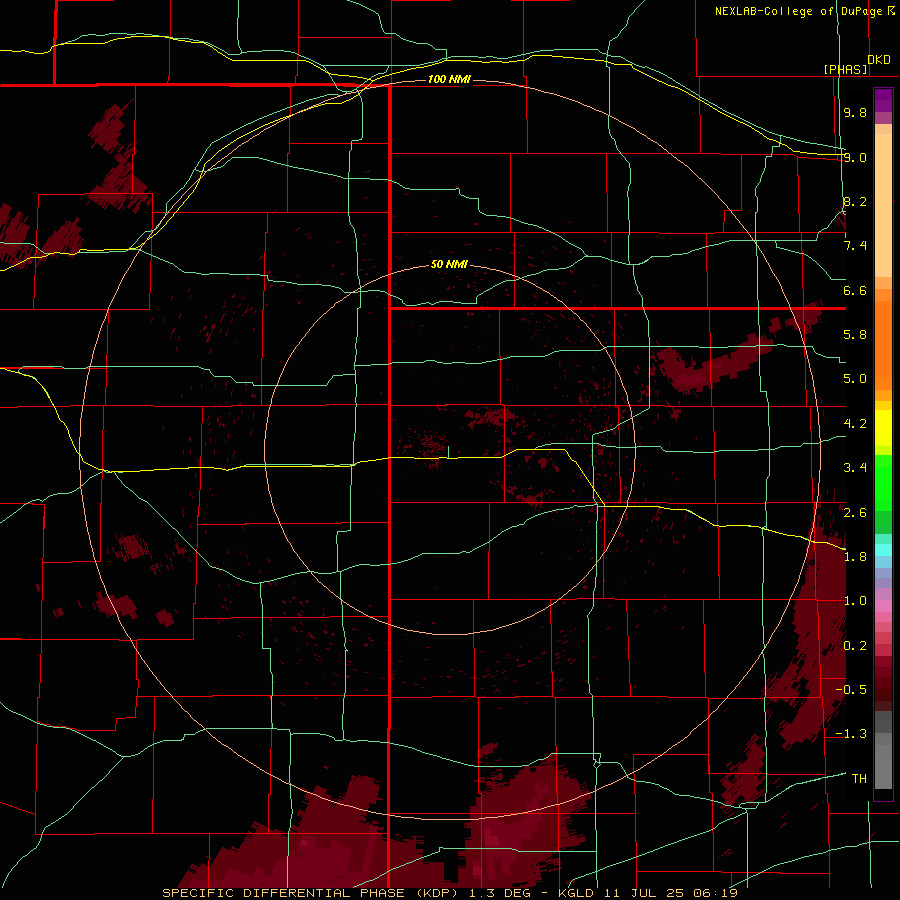Click the 5.0 legend value

tap(855, 379)
